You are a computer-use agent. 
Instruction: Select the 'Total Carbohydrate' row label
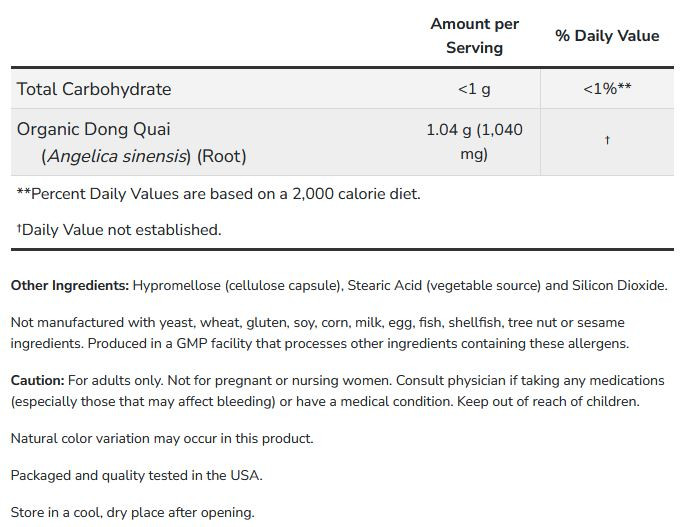[x=94, y=89]
